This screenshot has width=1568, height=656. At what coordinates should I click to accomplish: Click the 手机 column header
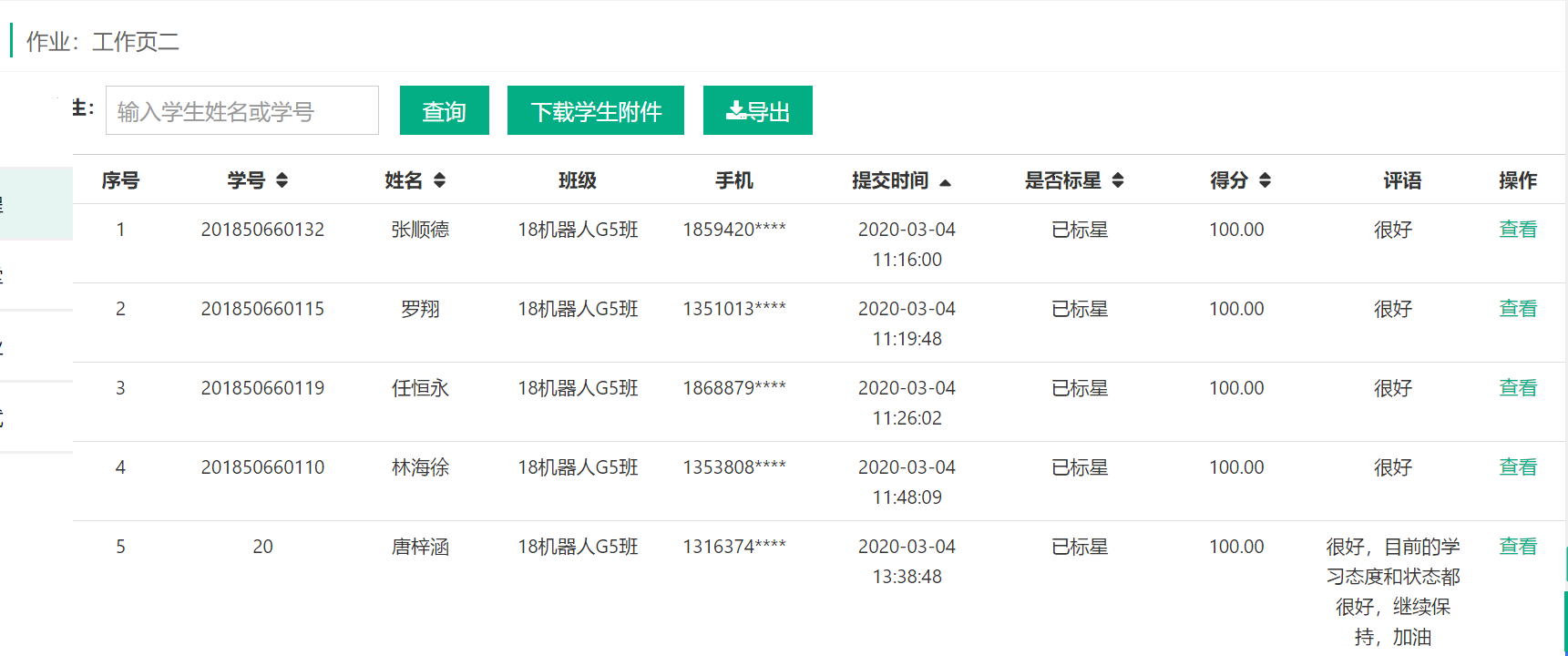click(734, 180)
